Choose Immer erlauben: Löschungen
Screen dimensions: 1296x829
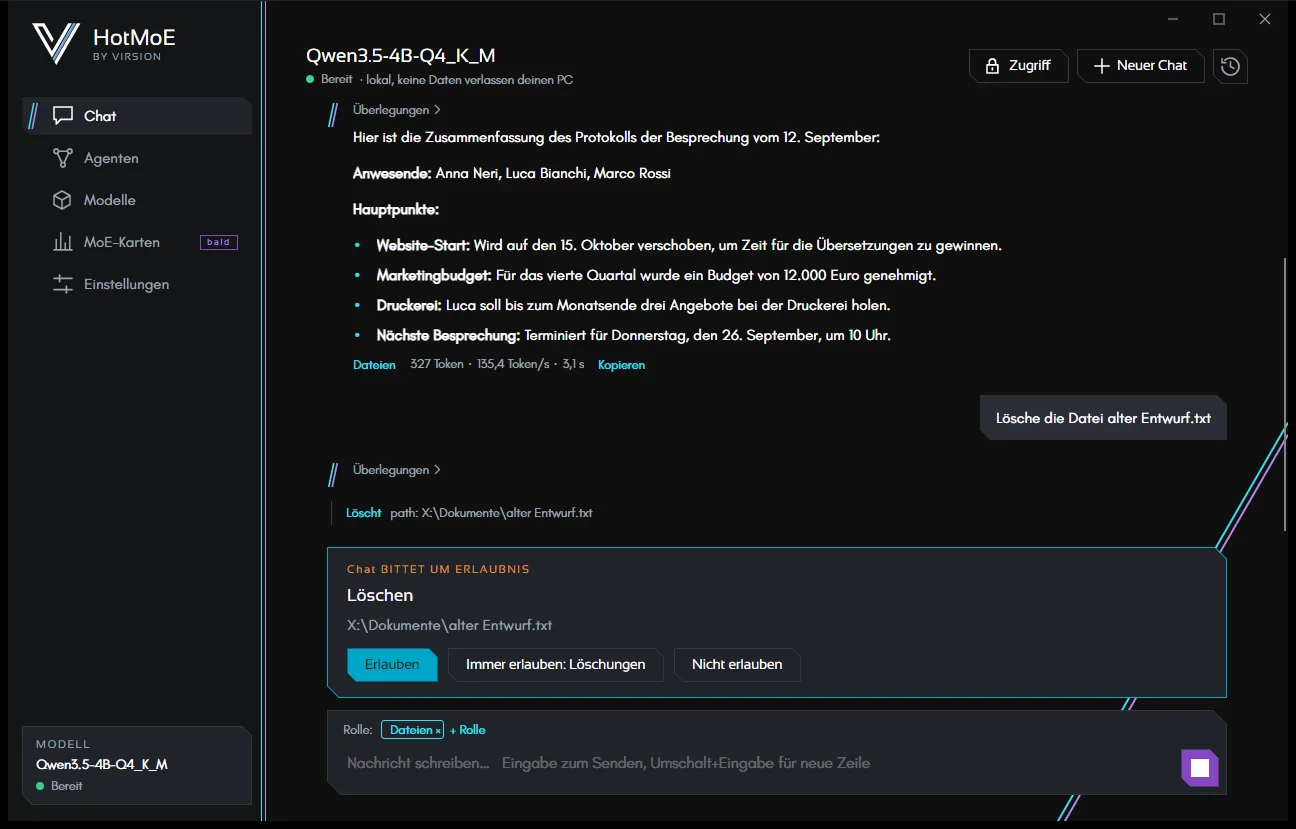tap(556, 665)
